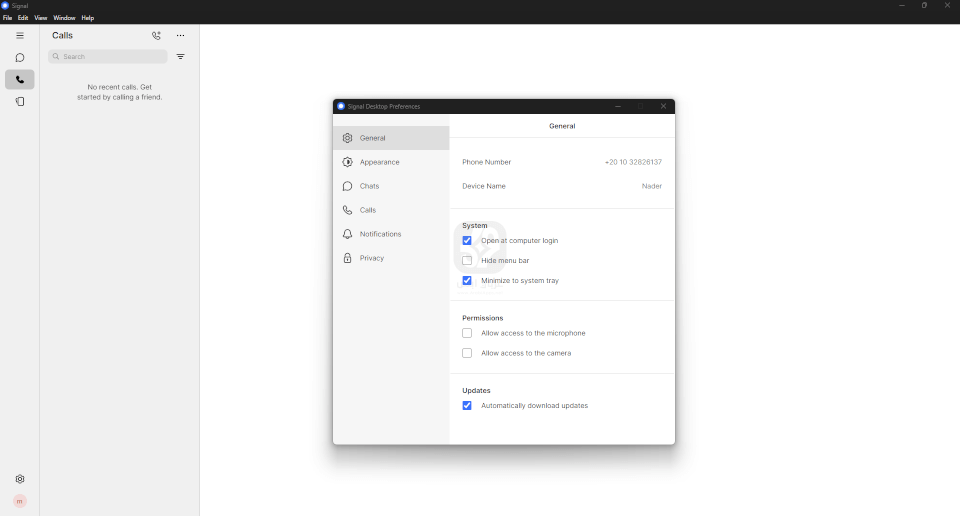Image resolution: width=960 pixels, height=516 pixels.
Task: Click the Calls phone icon in sidebar
Action: coord(19,80)
